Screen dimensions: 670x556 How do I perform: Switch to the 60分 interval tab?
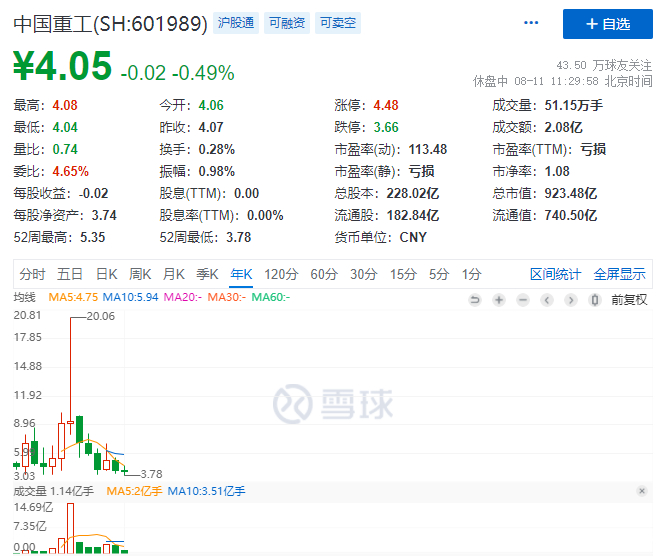[x=324, y=274]
